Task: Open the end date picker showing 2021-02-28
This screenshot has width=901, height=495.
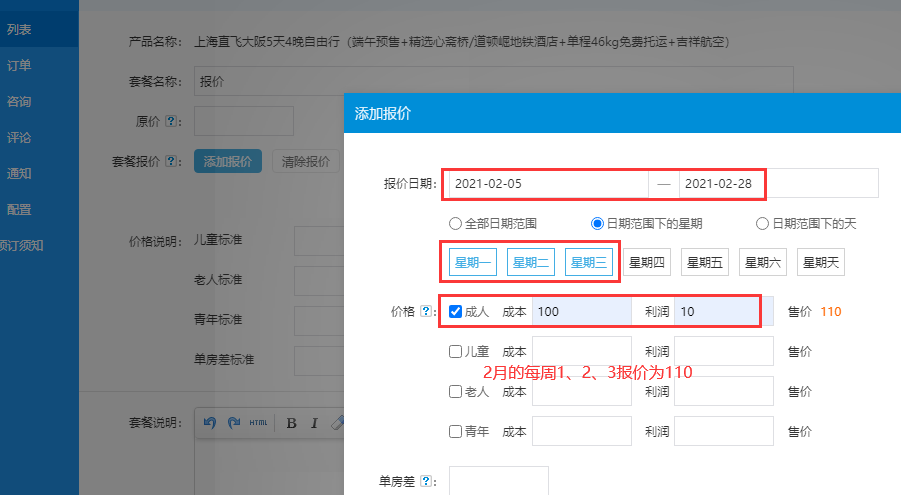Action: (722, 184)
